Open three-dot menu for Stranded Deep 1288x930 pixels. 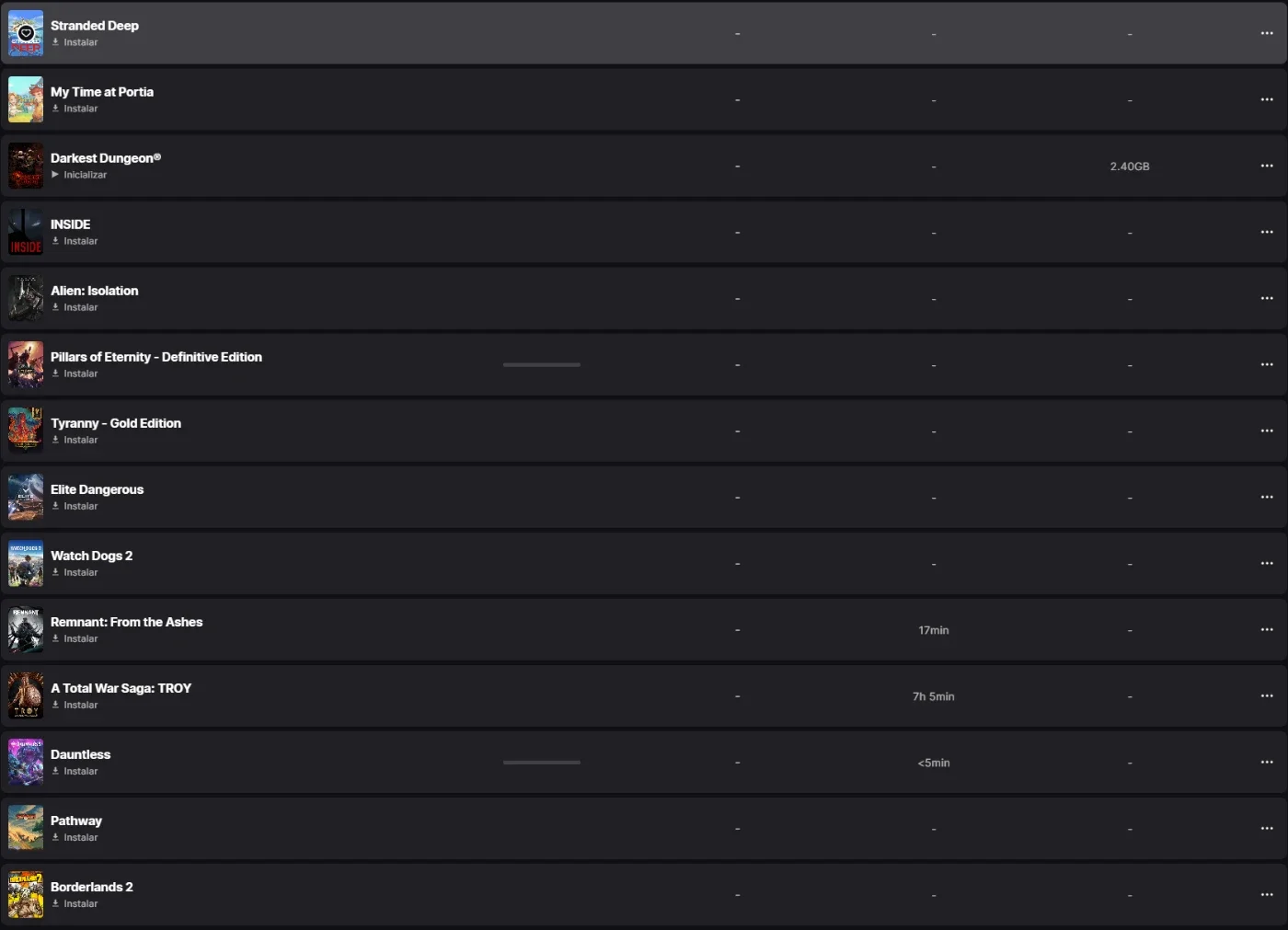1267,33
